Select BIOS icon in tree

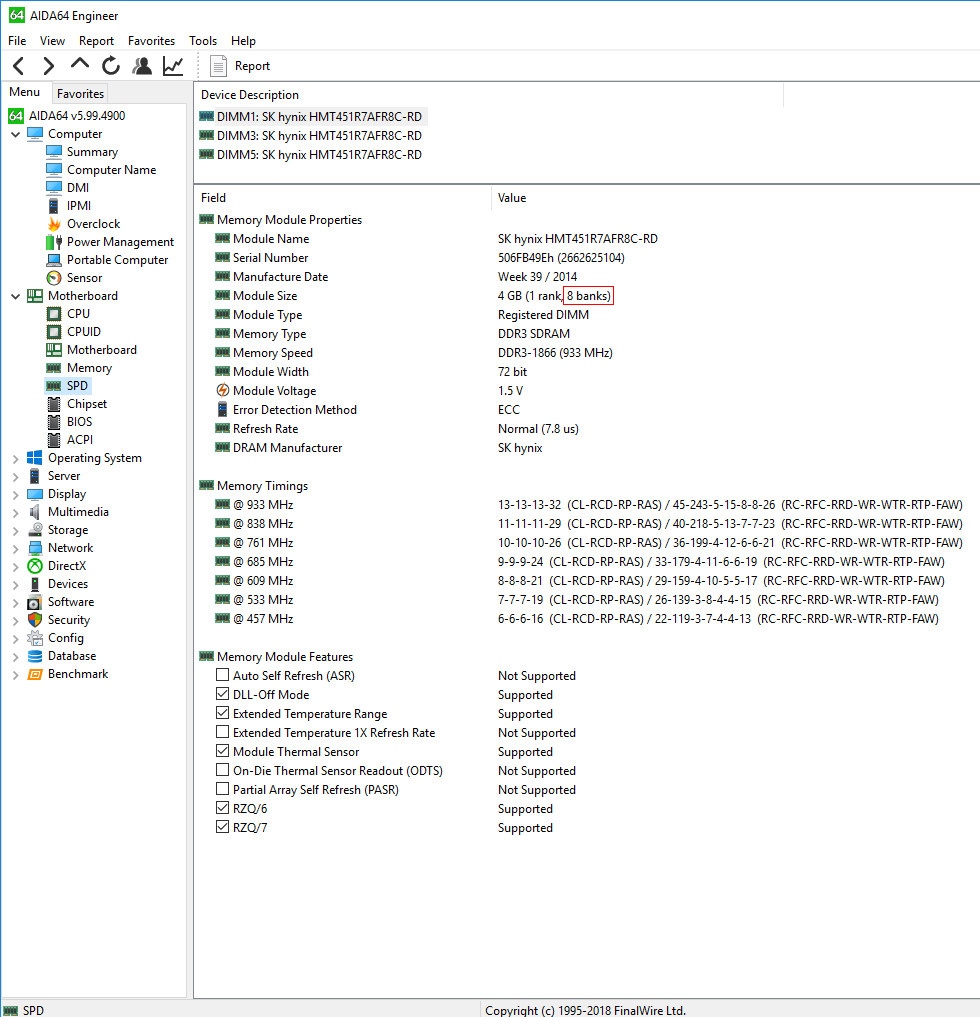point(54,422)
